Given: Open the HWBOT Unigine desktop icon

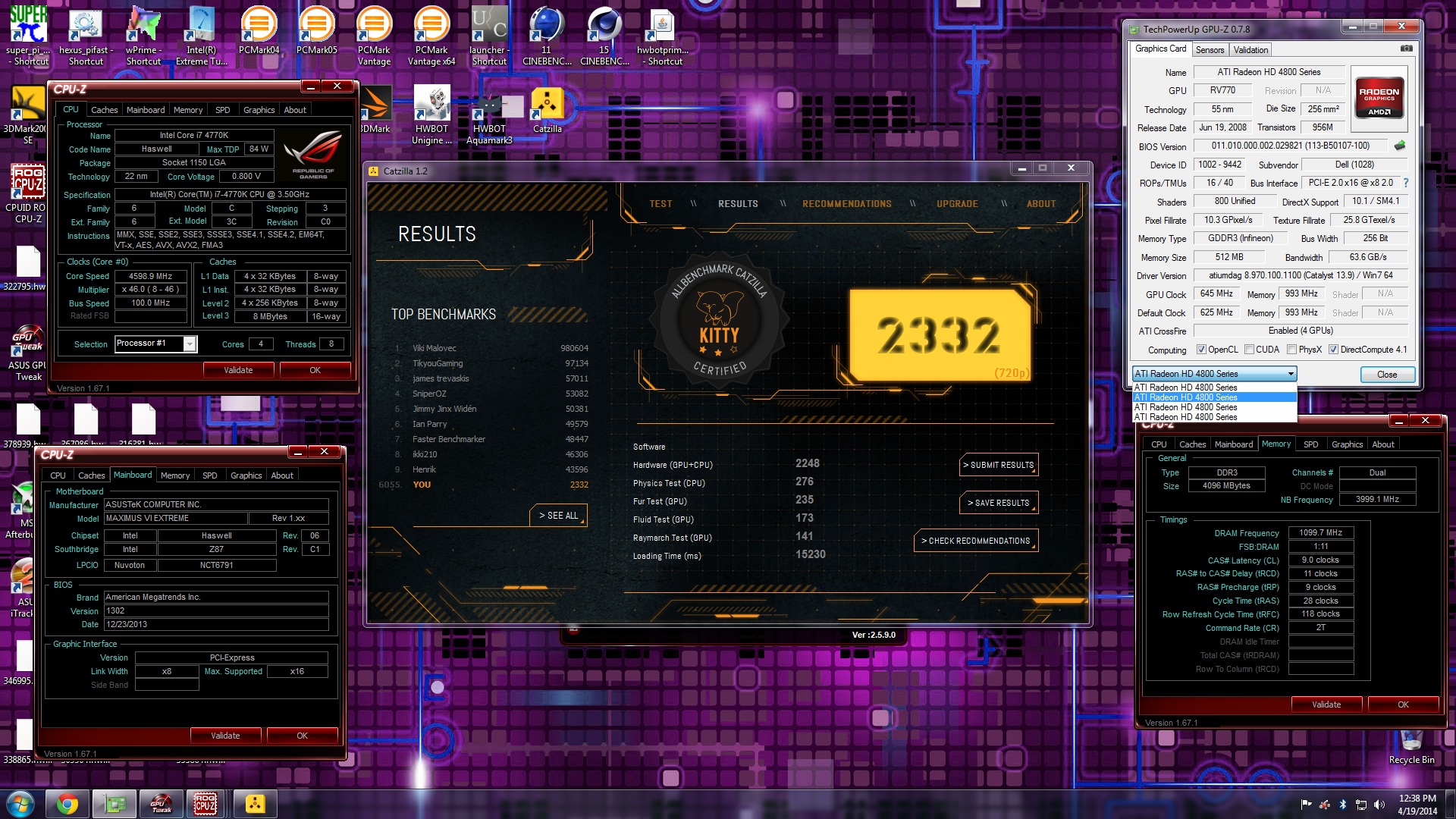Looking at the screenshot, I should pos(431,115).
